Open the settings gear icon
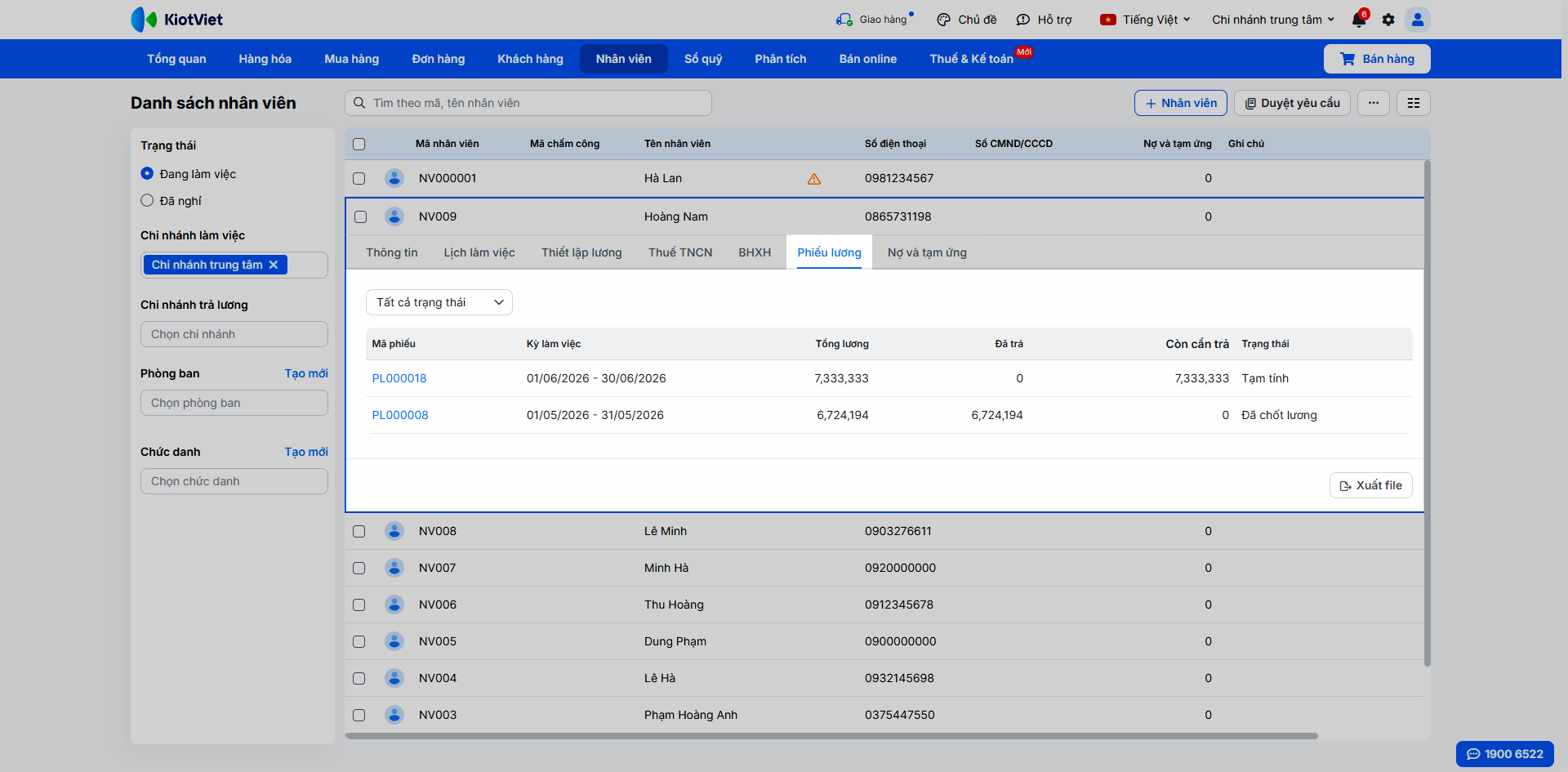 point(1388,20)
